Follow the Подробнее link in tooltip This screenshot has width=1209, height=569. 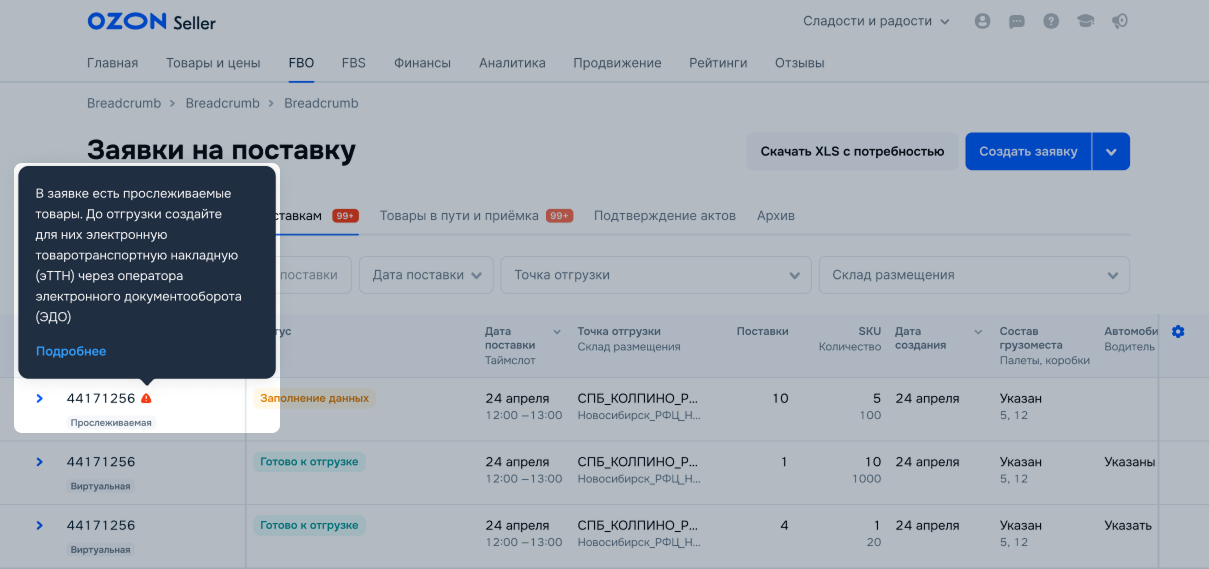tap(71, 351)
